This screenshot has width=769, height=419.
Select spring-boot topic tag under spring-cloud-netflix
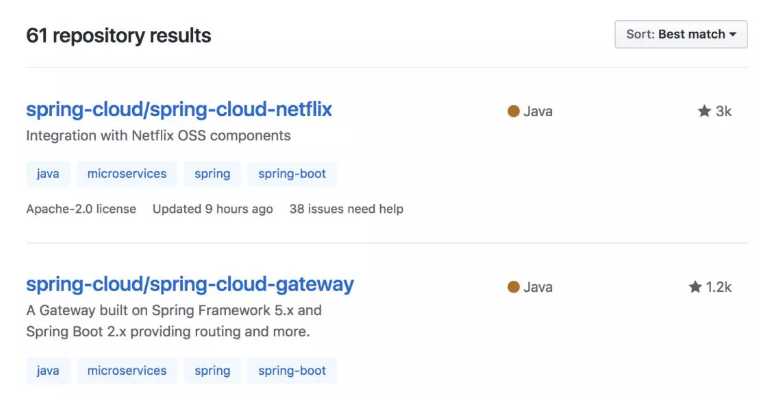click(x=292, y=174)
